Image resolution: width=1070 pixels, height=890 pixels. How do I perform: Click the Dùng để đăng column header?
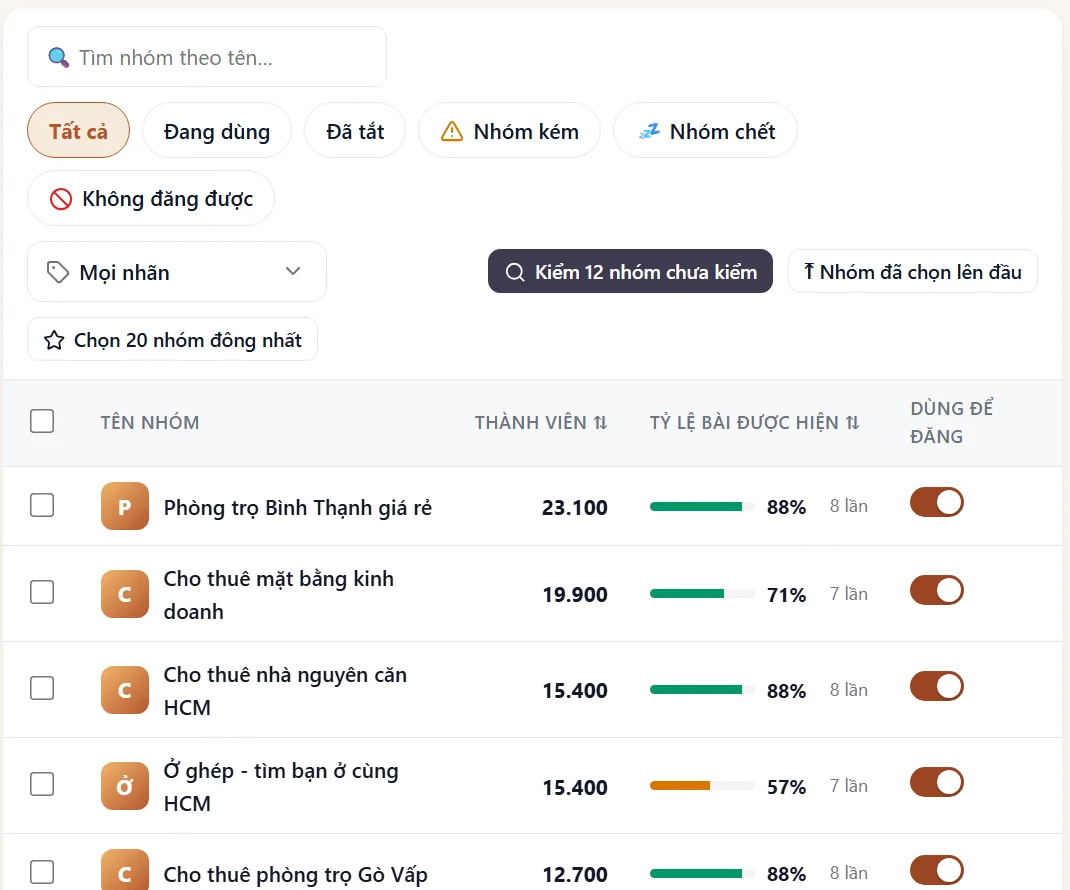coord(951,422)
